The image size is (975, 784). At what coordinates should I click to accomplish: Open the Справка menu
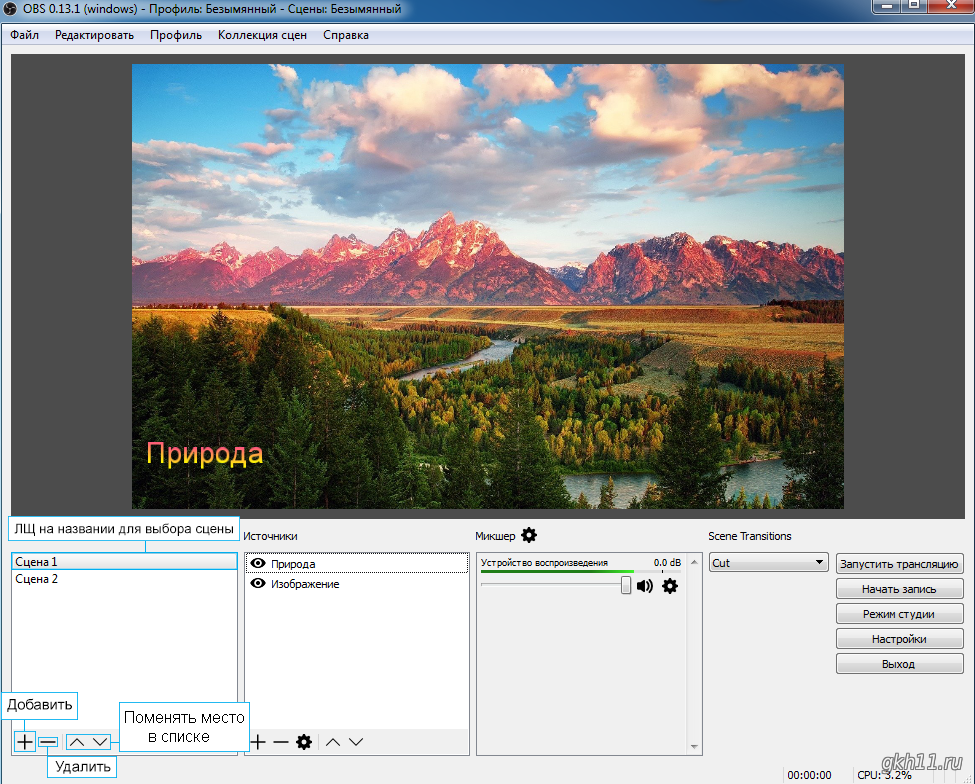[346, 35]
